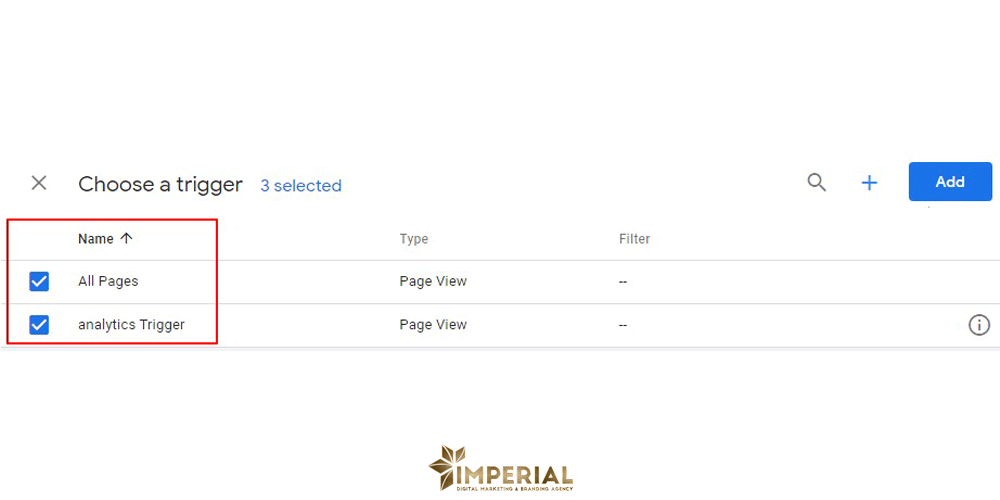
Task: Create a new trigger with plus icon
Action: coord(869,182)
